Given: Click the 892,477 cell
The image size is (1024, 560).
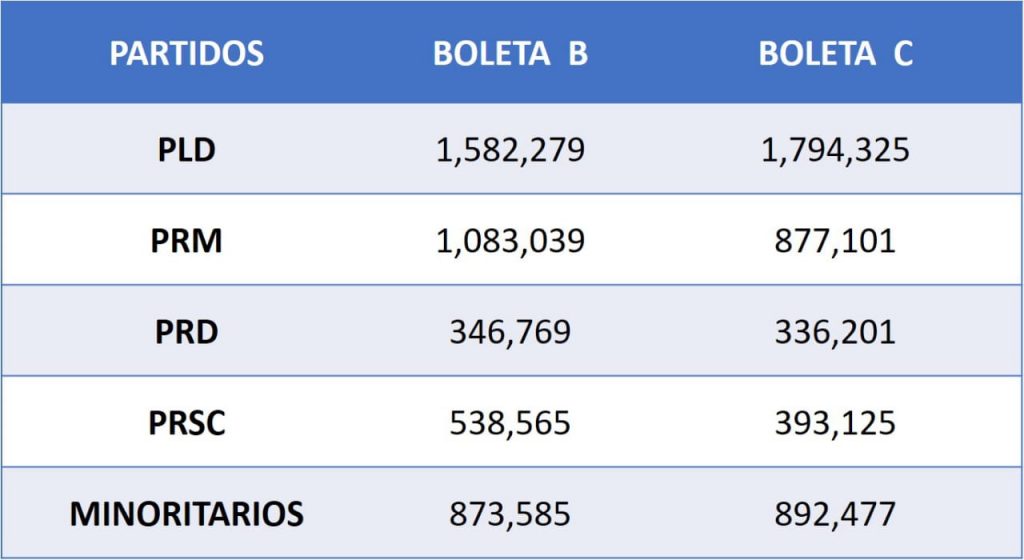Looking at the screenshot, I should 835,514.
